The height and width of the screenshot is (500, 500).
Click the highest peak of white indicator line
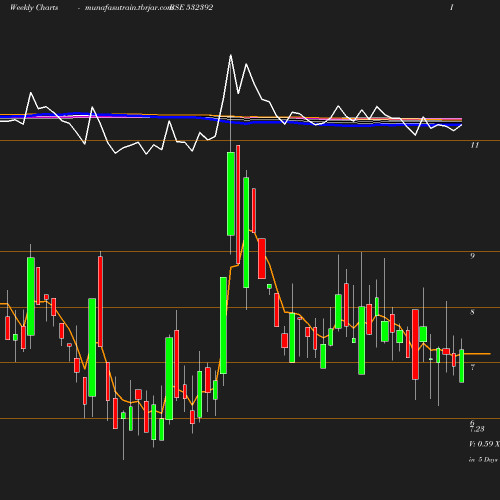pos(231,55)
